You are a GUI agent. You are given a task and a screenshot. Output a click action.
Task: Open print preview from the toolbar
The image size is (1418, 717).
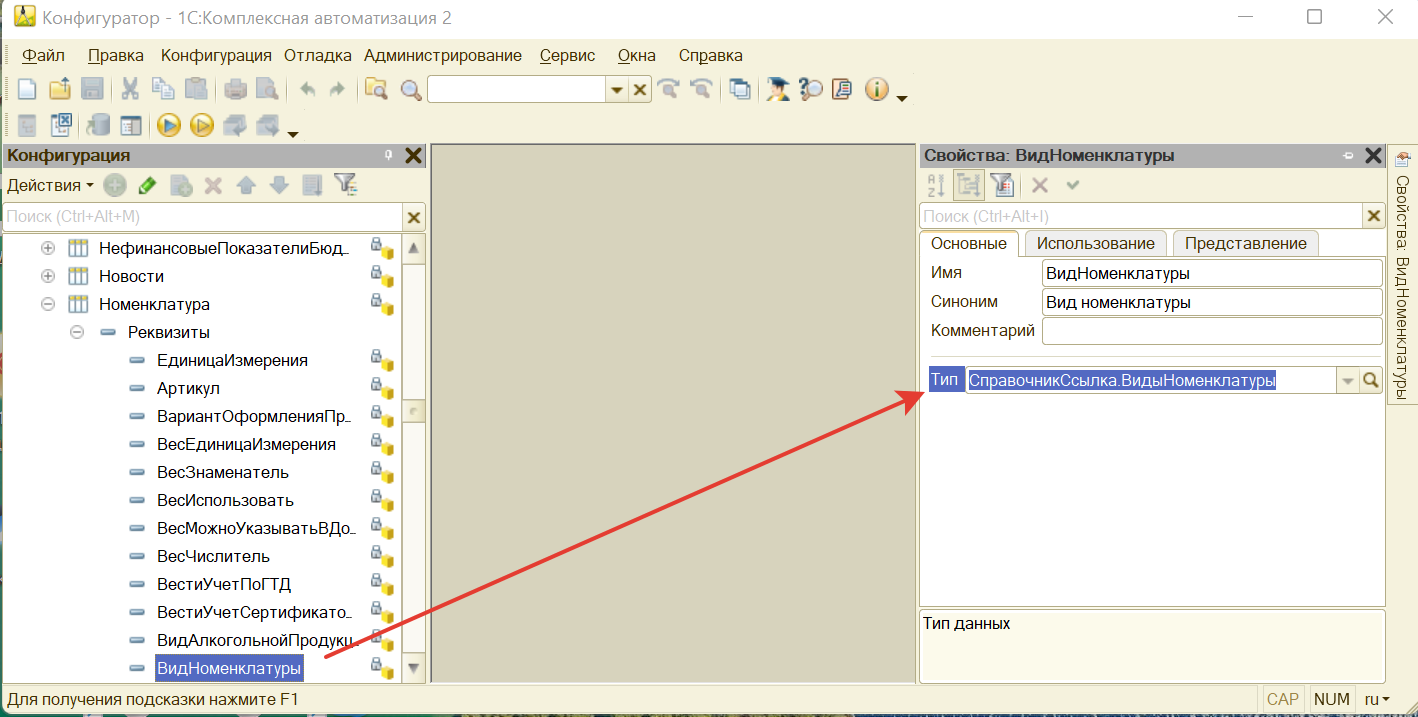point(267,89)
